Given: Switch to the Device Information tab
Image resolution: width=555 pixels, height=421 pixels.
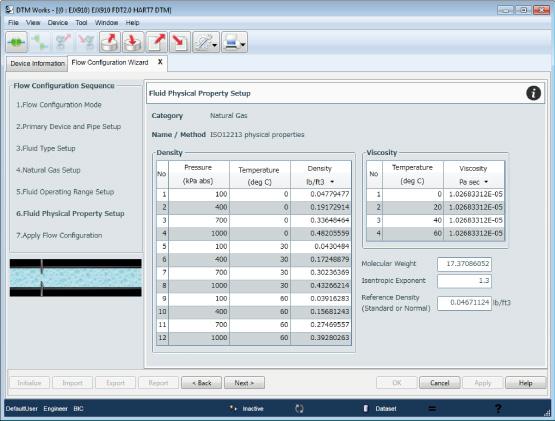Looking at the screenshot, I should (37, 64).
